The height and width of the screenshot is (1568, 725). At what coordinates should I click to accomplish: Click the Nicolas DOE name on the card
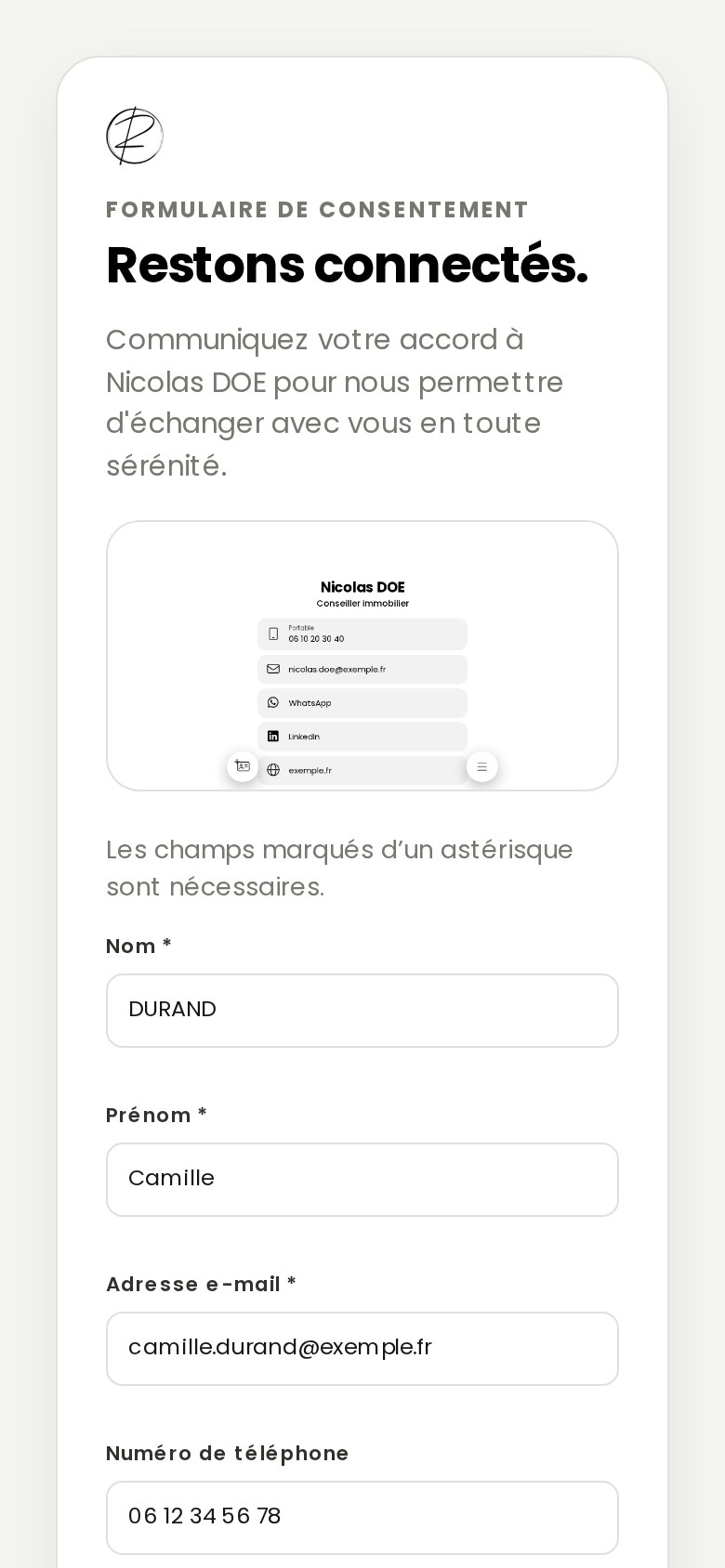click(362, 587)
